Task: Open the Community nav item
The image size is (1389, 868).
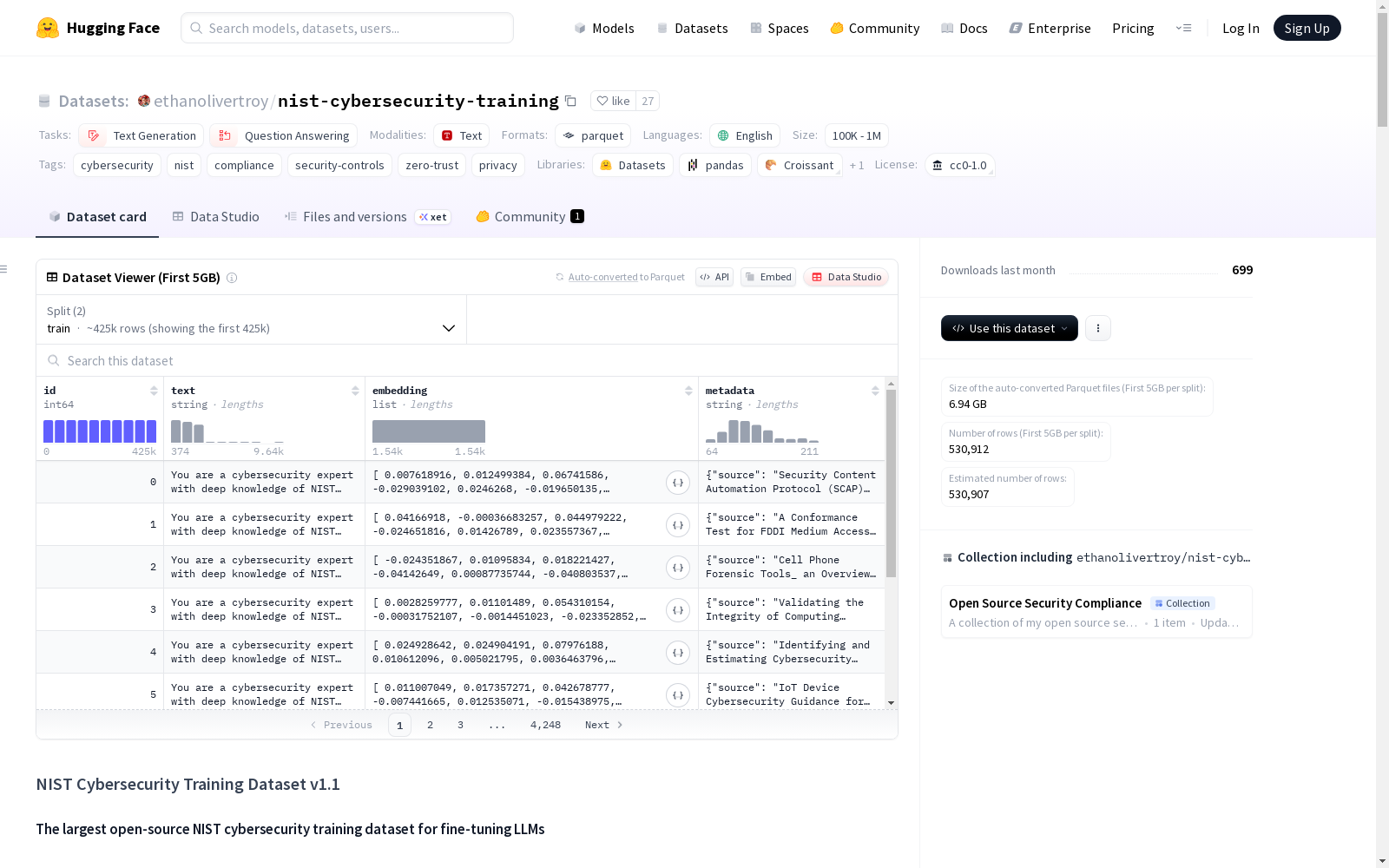Action: 875,28
